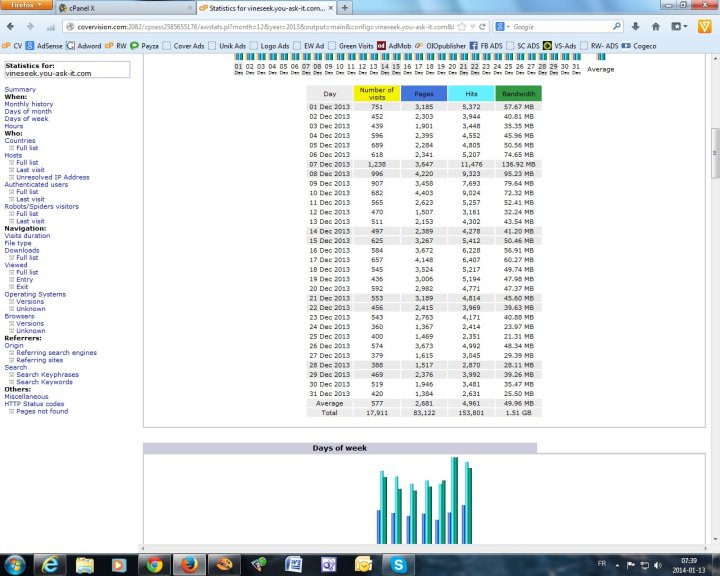
Task: Launch Chrome from the taskbar
Action: click(153, 564)
